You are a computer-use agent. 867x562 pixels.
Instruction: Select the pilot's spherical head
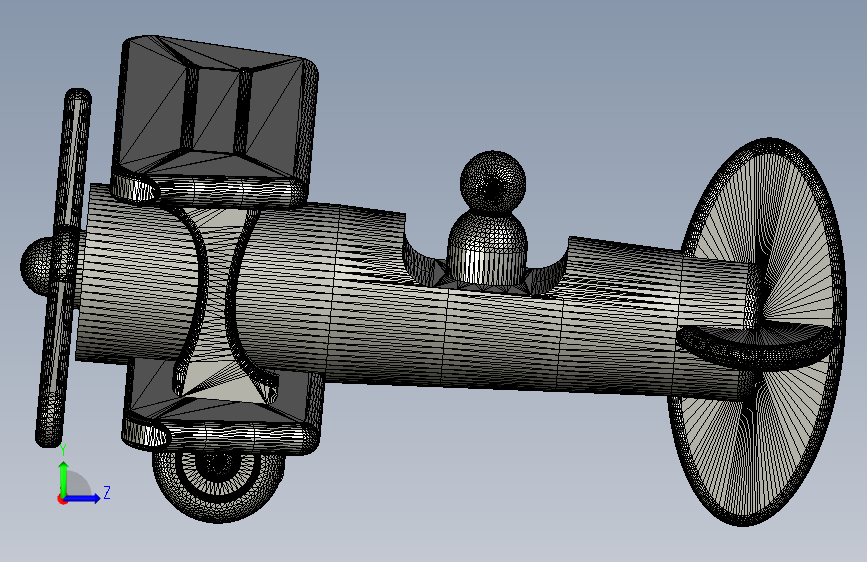pos(493,182)
